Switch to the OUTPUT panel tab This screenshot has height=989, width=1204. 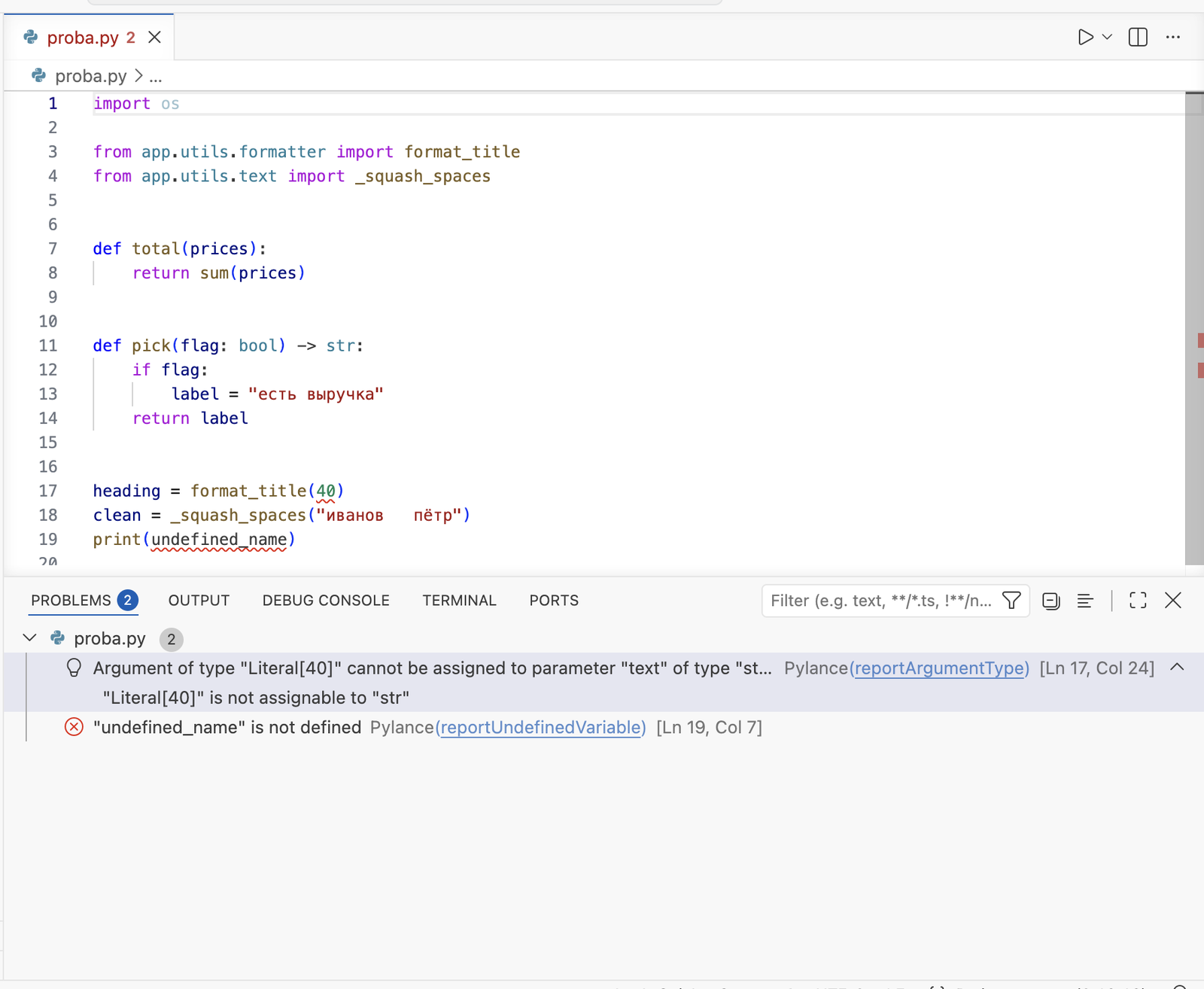(199, 601)
